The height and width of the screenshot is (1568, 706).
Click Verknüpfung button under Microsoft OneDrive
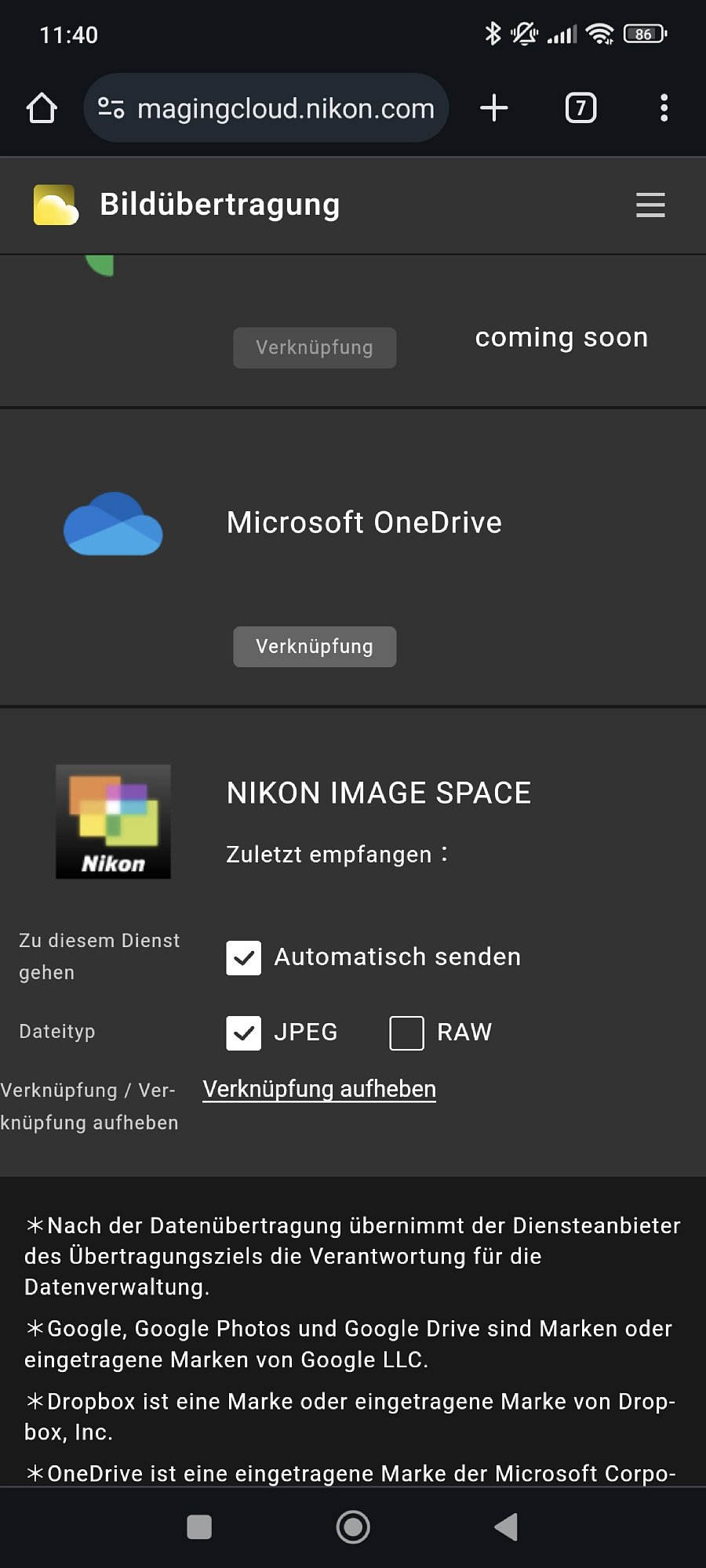315,647
